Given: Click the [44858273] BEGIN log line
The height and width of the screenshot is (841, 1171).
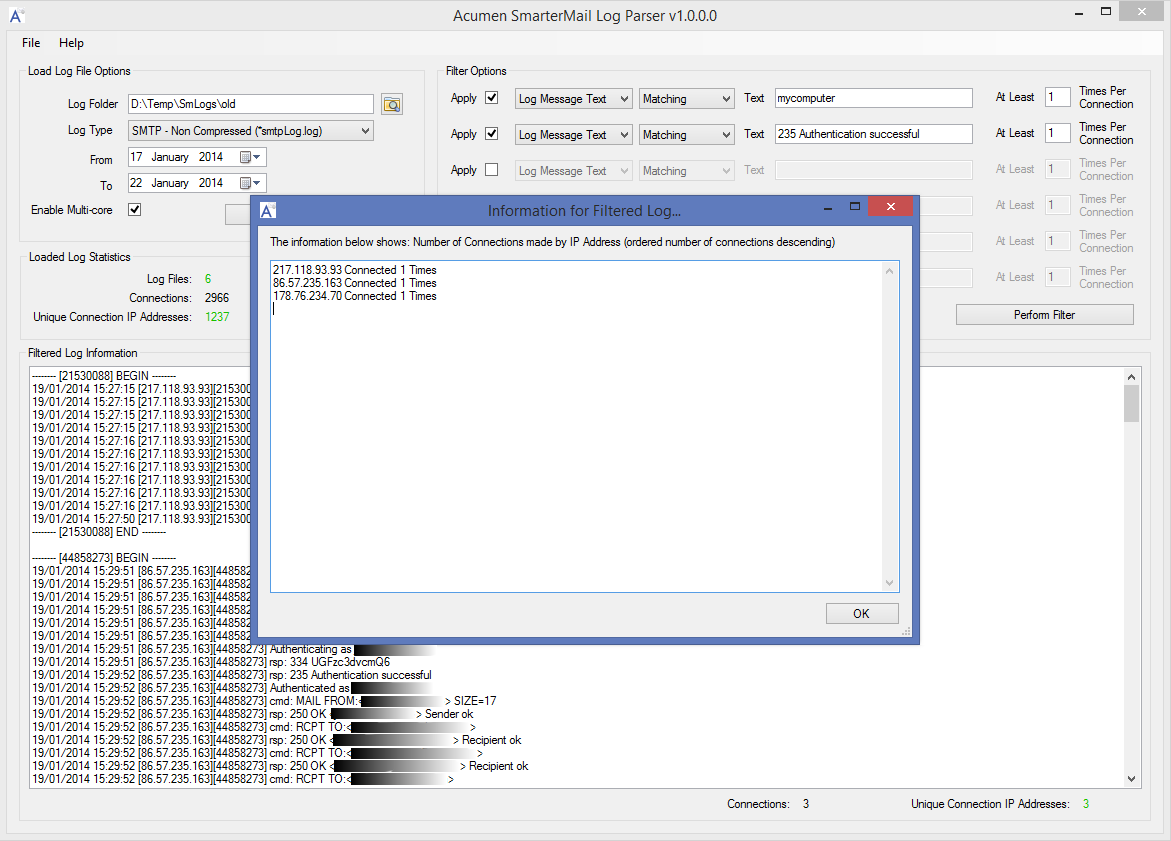Looking at the screenshot, I should click(104, 558).
